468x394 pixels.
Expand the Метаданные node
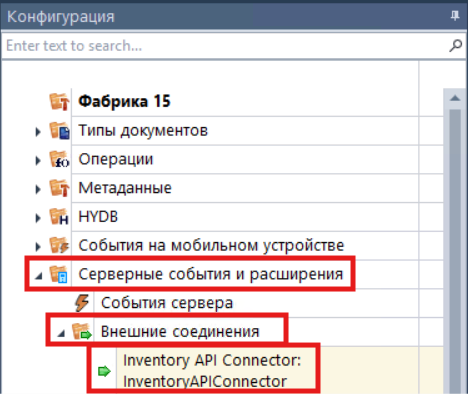38,189
